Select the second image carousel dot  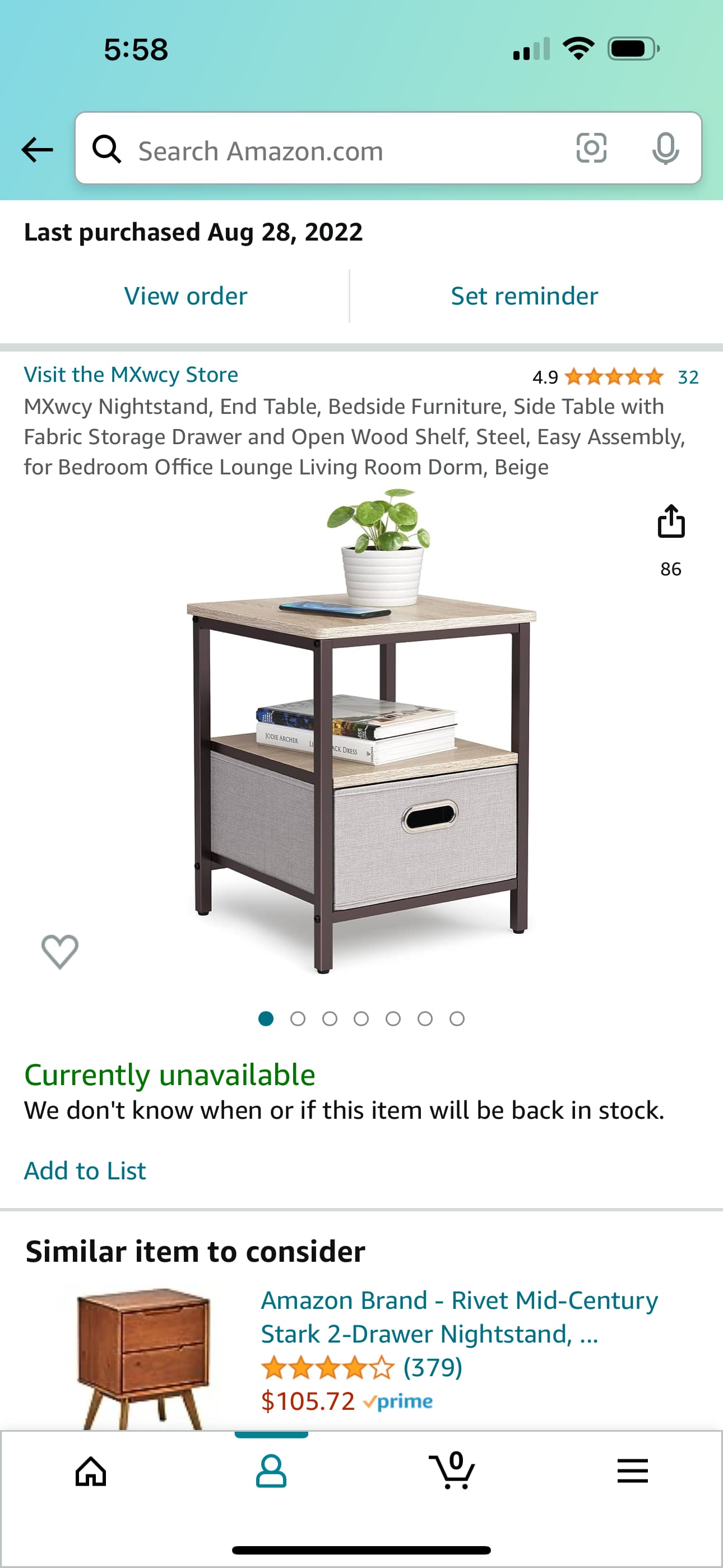[298, 1018]
